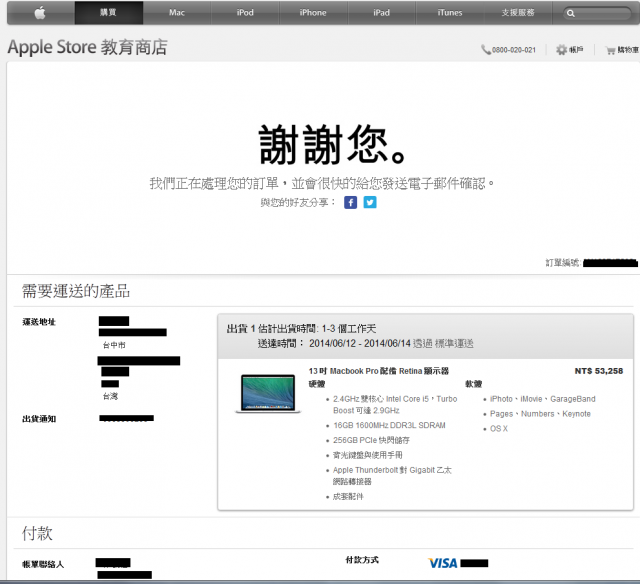The height and width of the screenshot is (584, 640).
Task: Click the 2.4GHz Intel Core i5 spec line
Action: pos(395,404)
